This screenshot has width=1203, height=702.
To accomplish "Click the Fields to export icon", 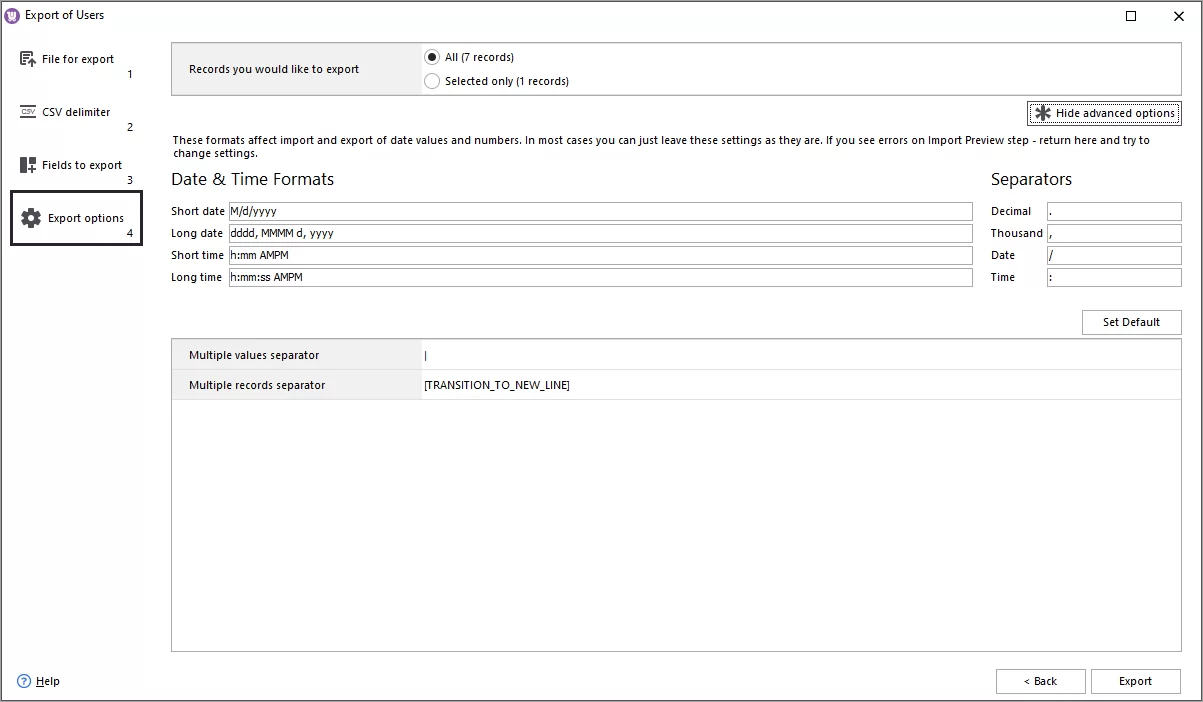I will pyautogui.click(x=26, y=165).
